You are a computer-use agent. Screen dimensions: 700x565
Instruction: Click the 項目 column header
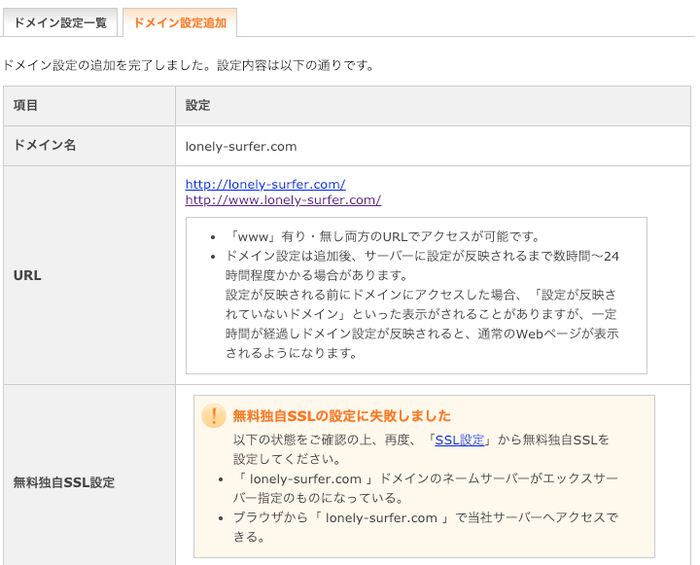pyautogui.click(x=25, y=105)
